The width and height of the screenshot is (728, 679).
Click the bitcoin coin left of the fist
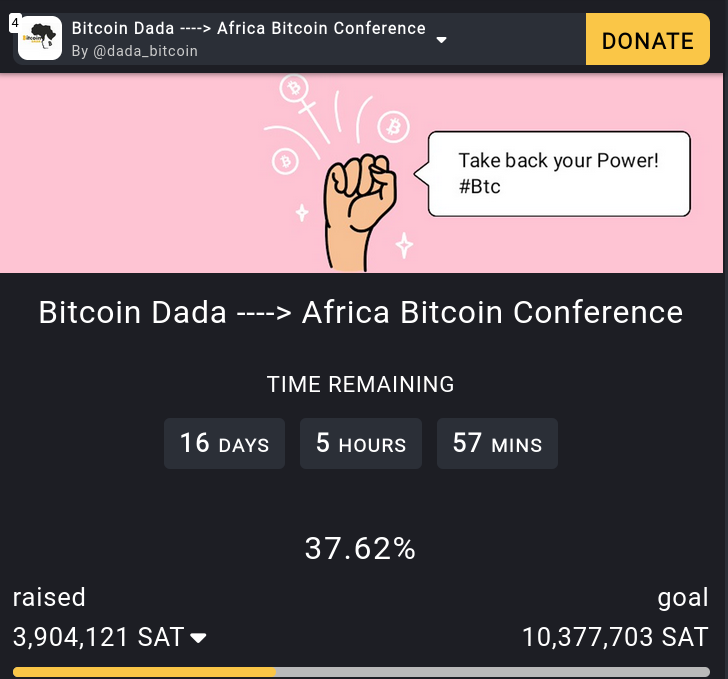coord(285,161)
